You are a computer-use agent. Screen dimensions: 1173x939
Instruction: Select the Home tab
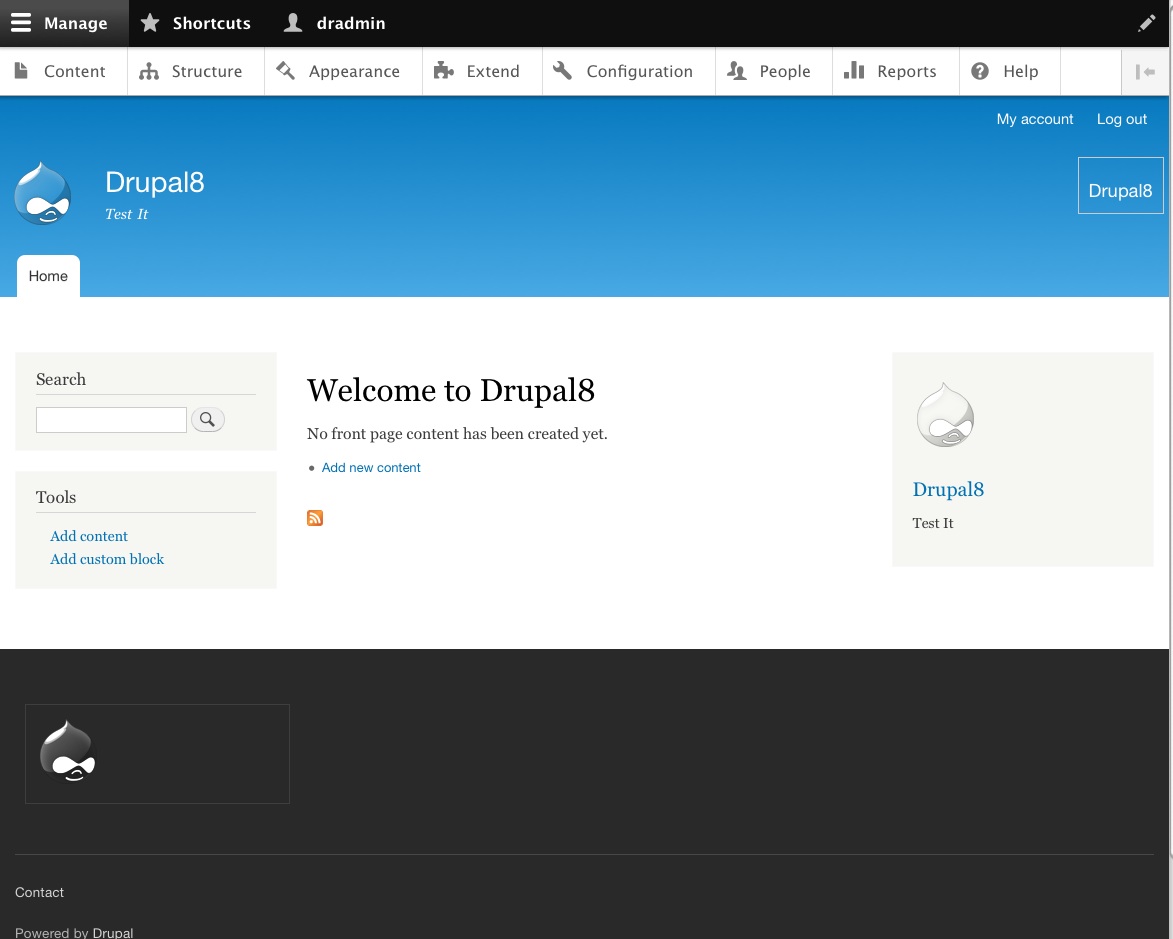click(x=48, y=277)
